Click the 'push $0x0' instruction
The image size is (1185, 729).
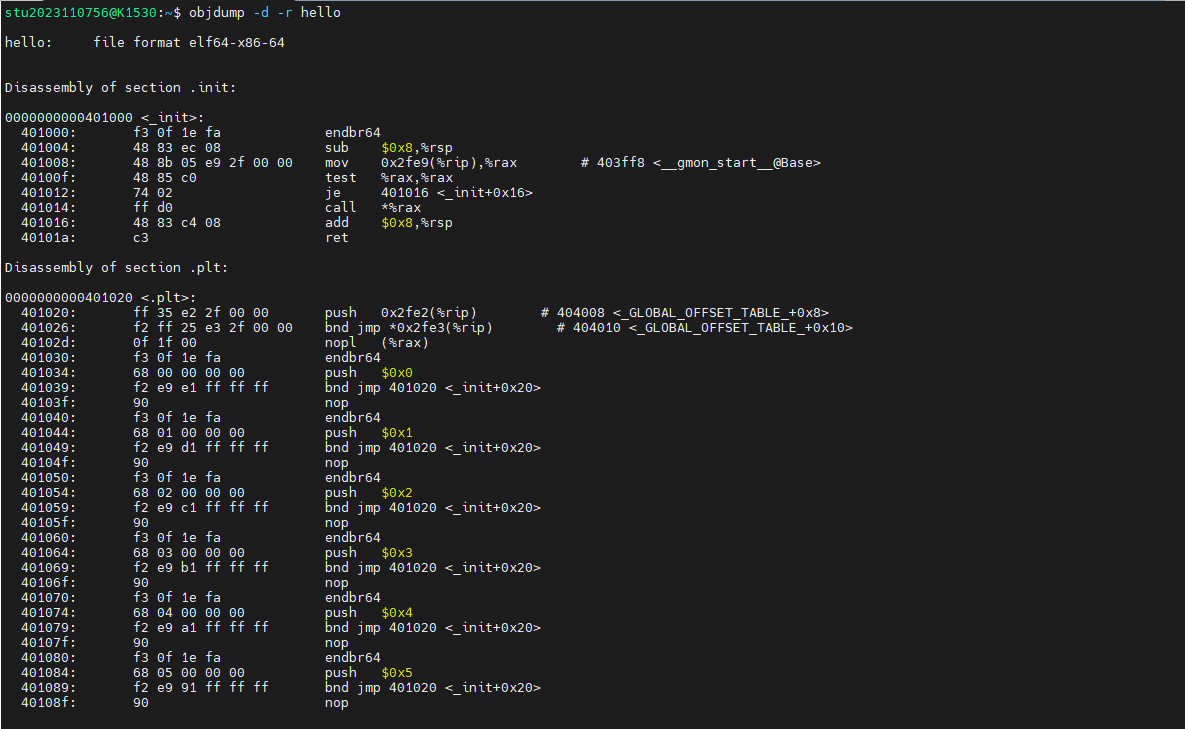[369, 372]
